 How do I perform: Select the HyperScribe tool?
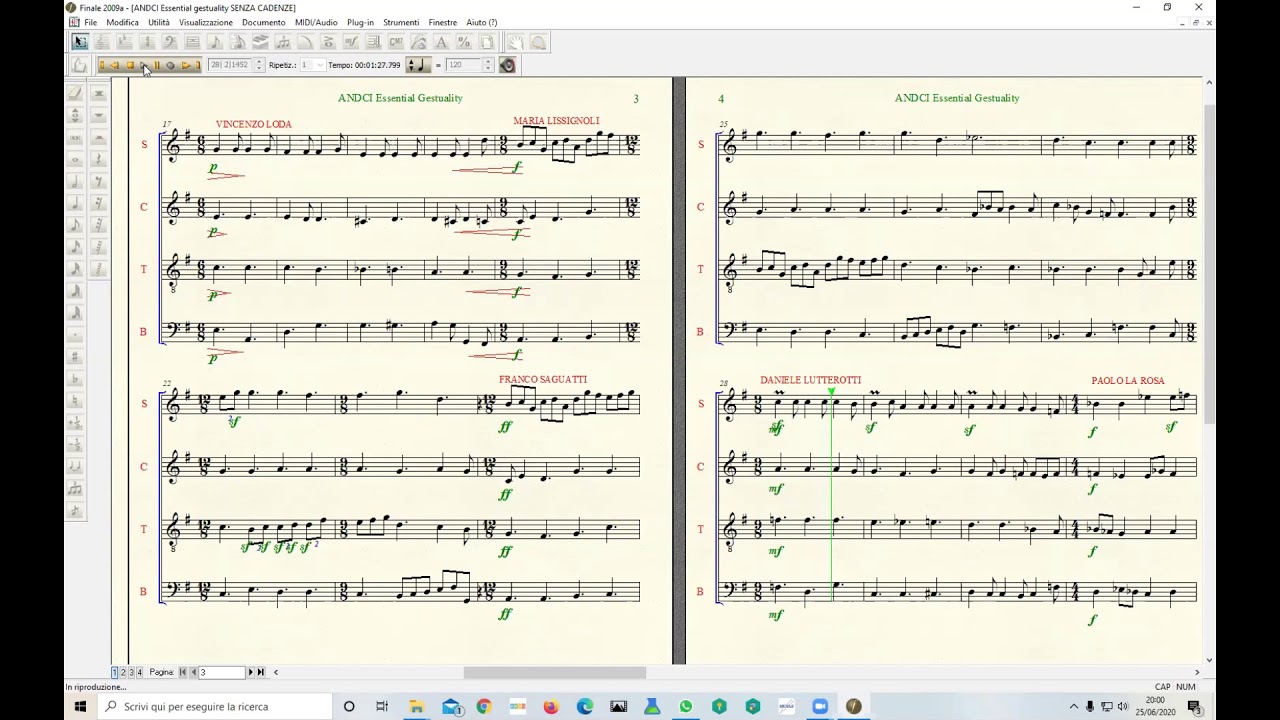click(x=260, y=42)
